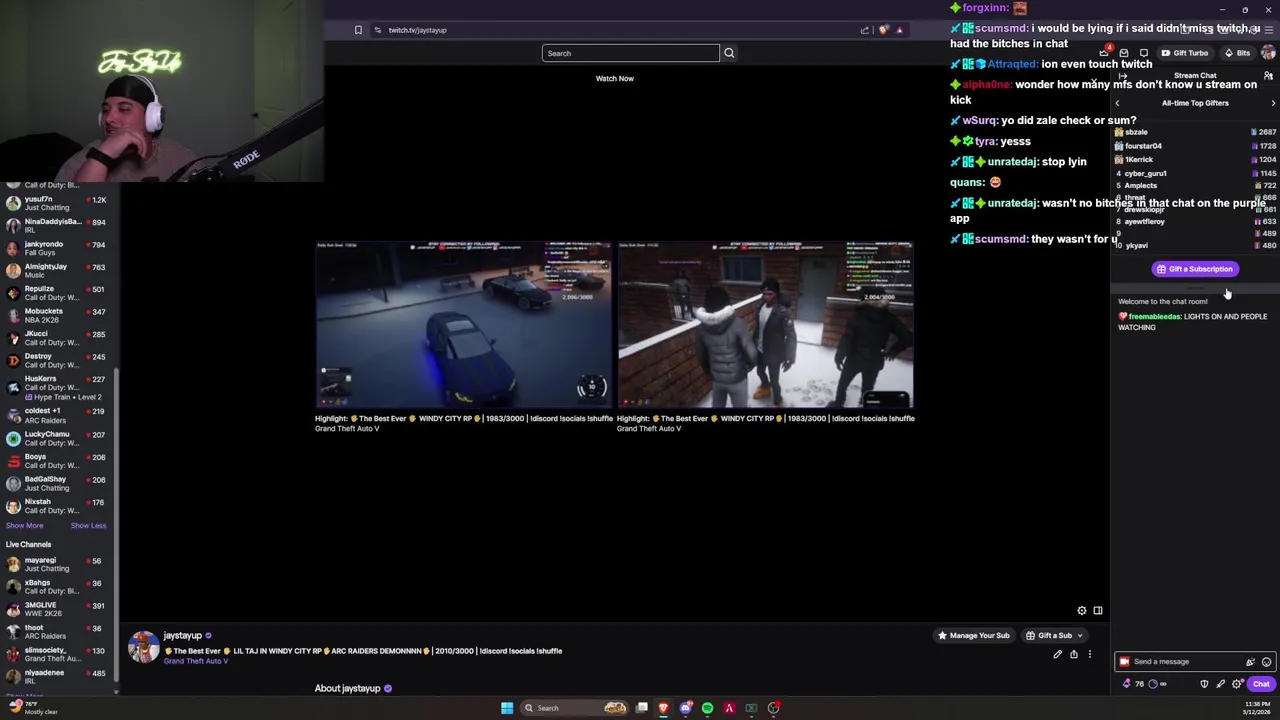
Task: Open mayaregi Just Chatting live channel
Action: pyautogui.click(x=58, y=564)
